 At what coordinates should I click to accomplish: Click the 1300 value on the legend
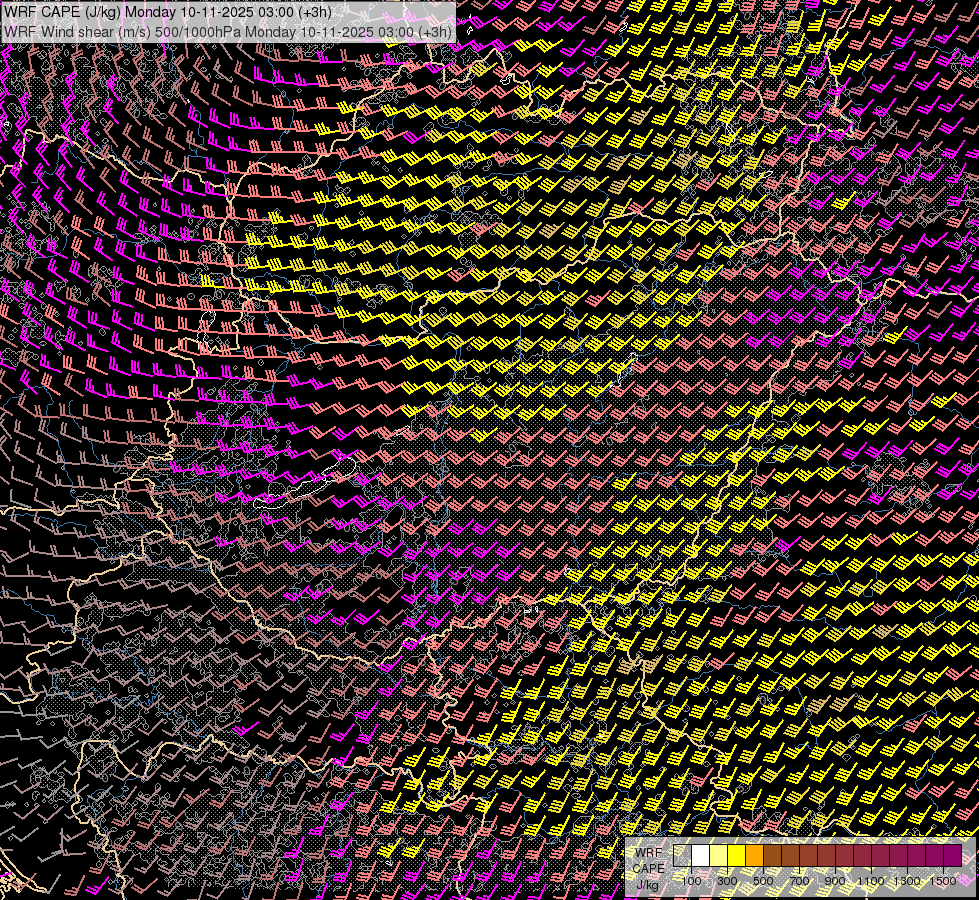point(907,881)
